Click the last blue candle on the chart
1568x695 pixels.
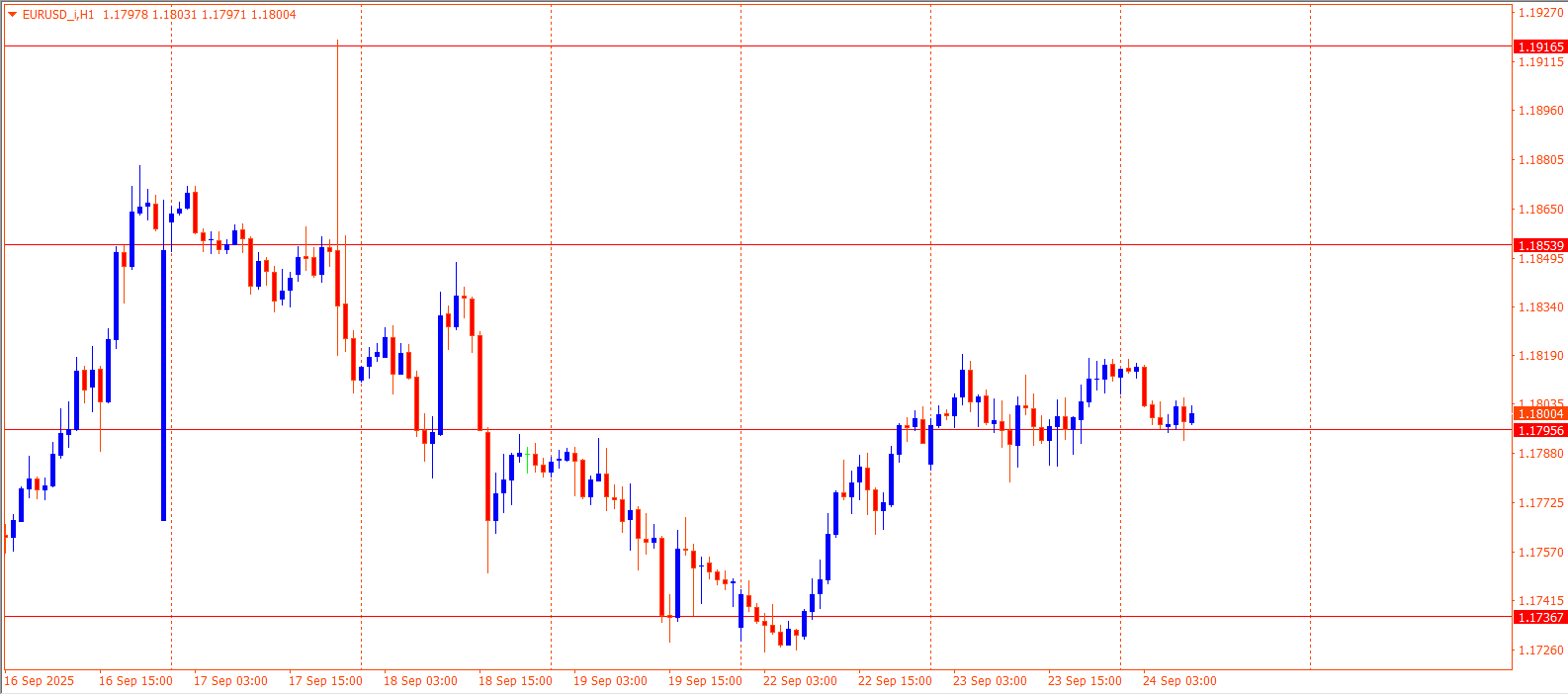(1191, 418)
